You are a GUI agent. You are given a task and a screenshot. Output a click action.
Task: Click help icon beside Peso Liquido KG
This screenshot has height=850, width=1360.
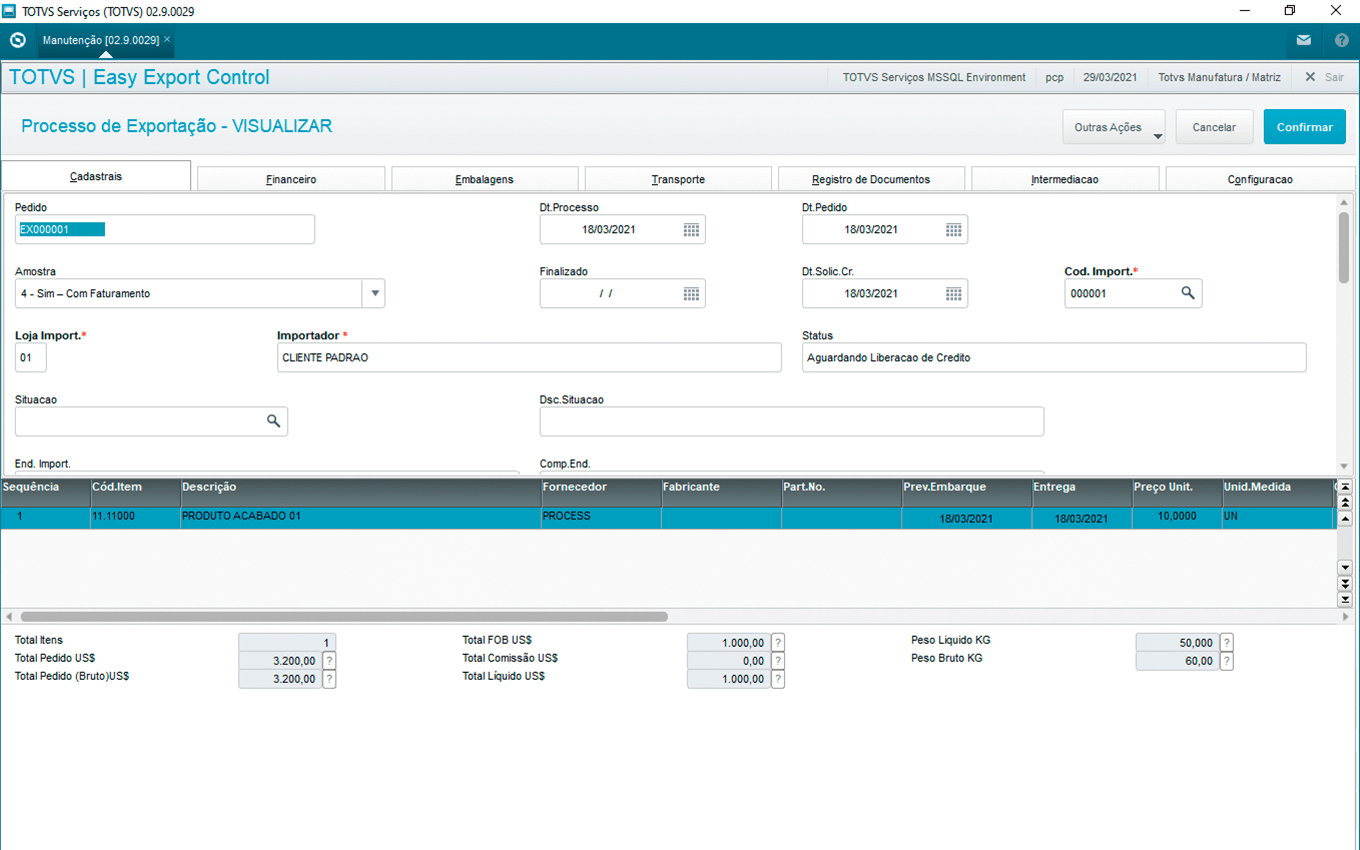tap(1226, 643)
